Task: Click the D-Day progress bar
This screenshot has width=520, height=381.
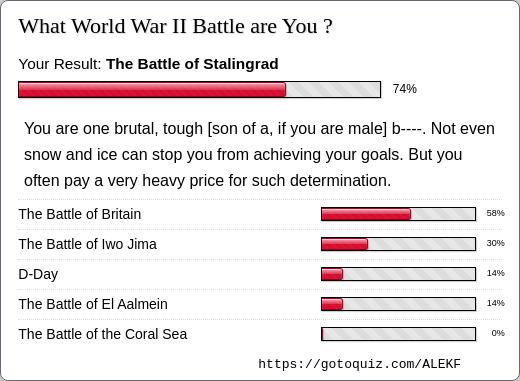Action: point(398,274)
